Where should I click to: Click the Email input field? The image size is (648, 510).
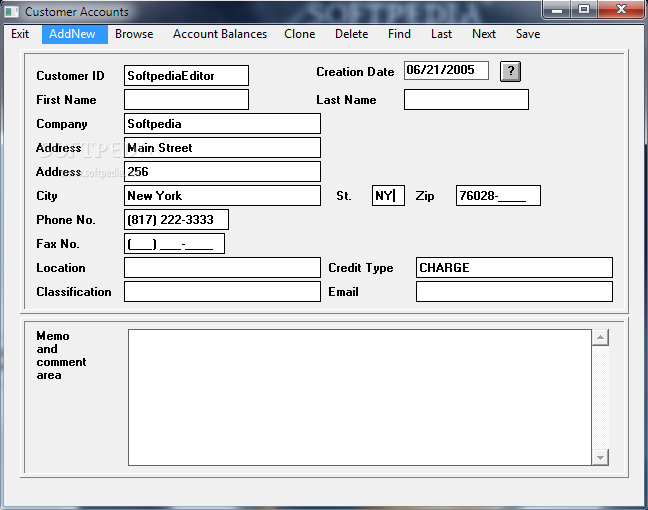click(x=514, y=291)
